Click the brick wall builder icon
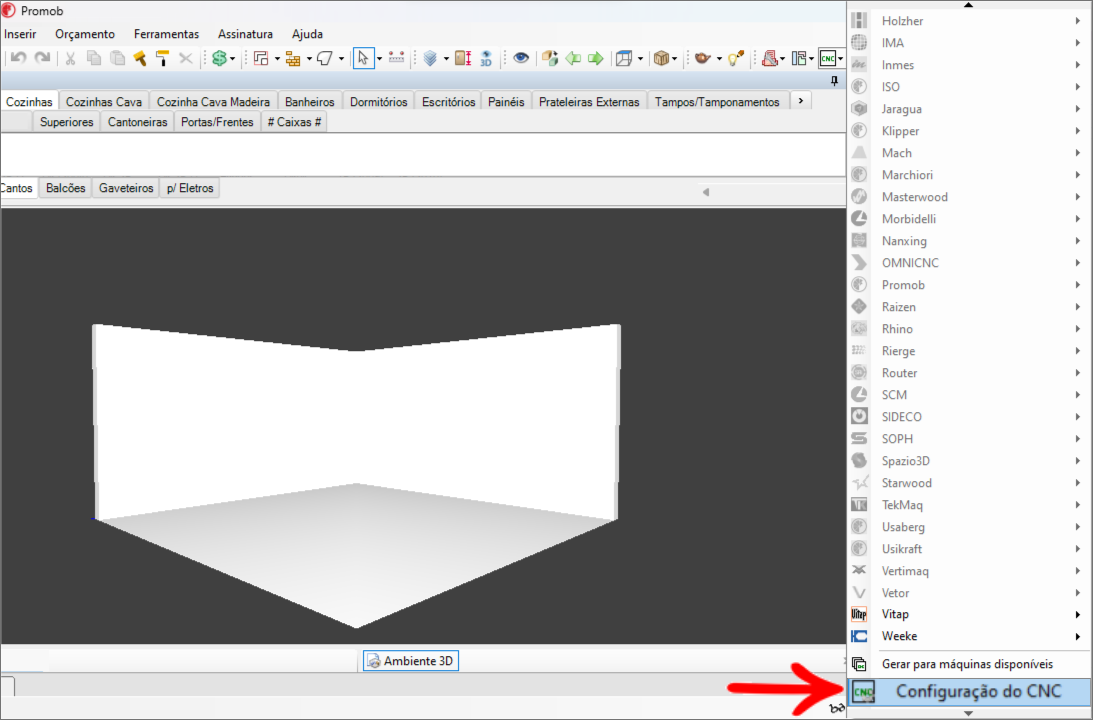This screenshot has height=720, width=1093. click(x=293, y=59)
